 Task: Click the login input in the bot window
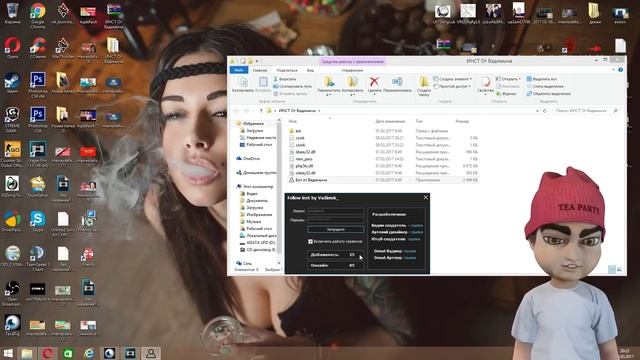click(x=335, y=211)
